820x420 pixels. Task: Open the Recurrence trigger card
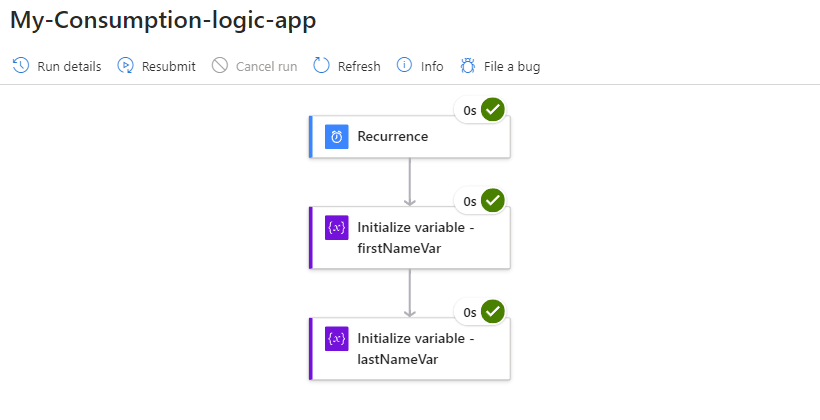410,137
